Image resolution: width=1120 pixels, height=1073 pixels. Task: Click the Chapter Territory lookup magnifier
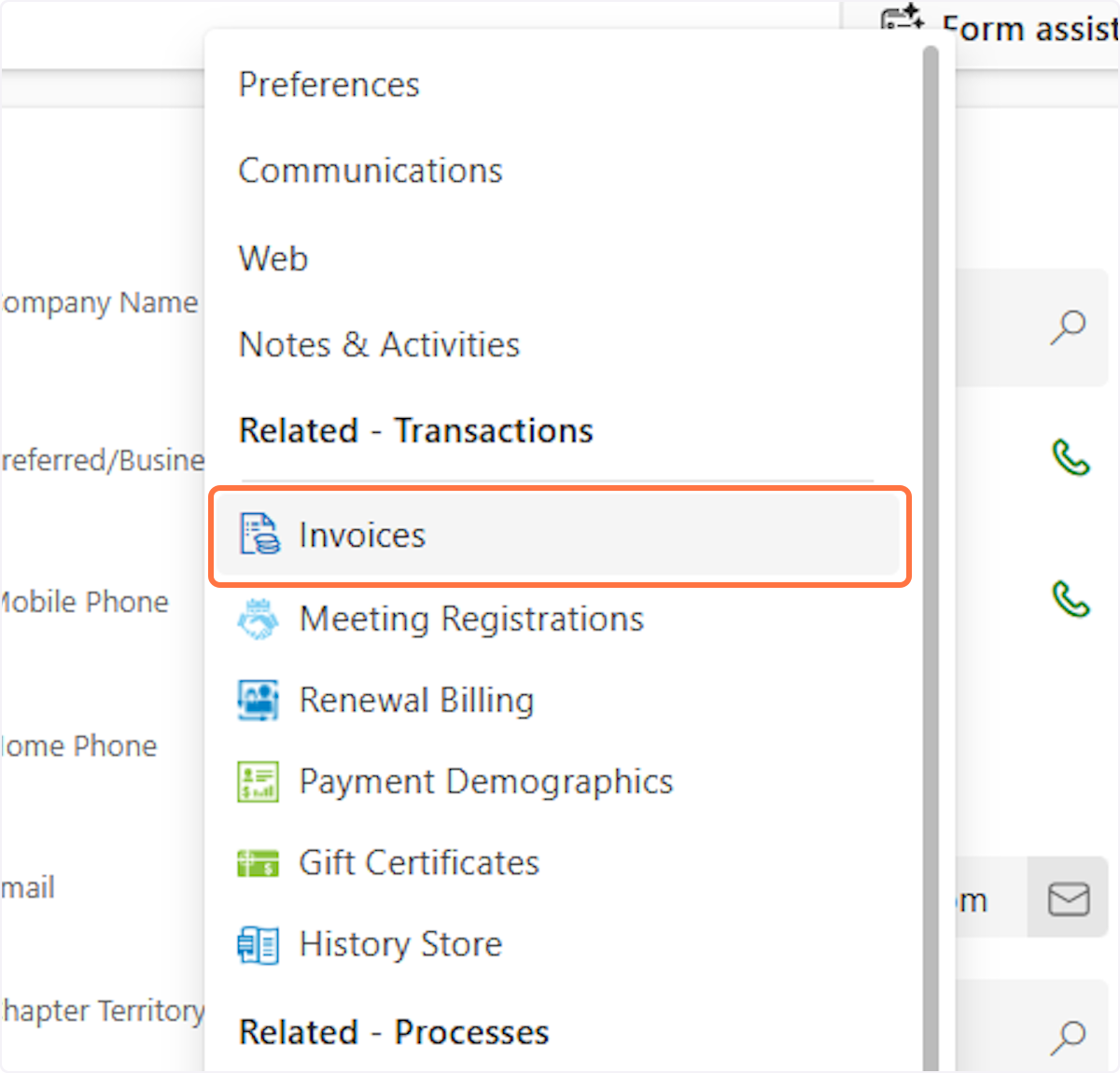[1068, 1036]
